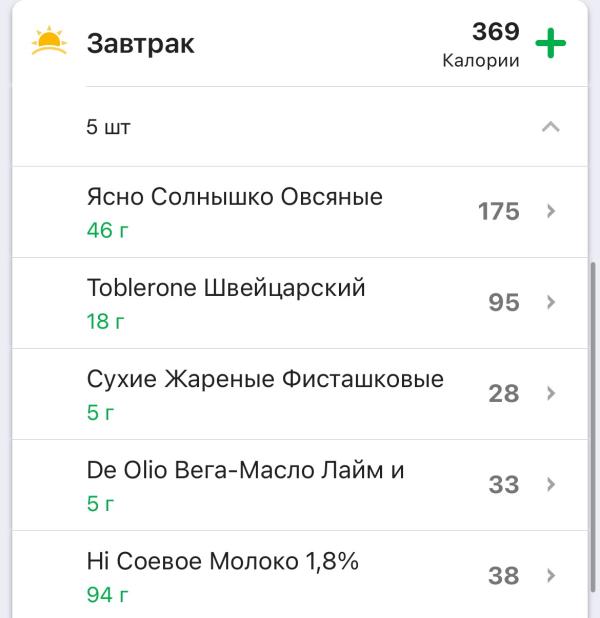Open Сухие Жареные Фисташковые item details
Image resolution: width=600 pixels, height=618 pixels.
(300, 394)
